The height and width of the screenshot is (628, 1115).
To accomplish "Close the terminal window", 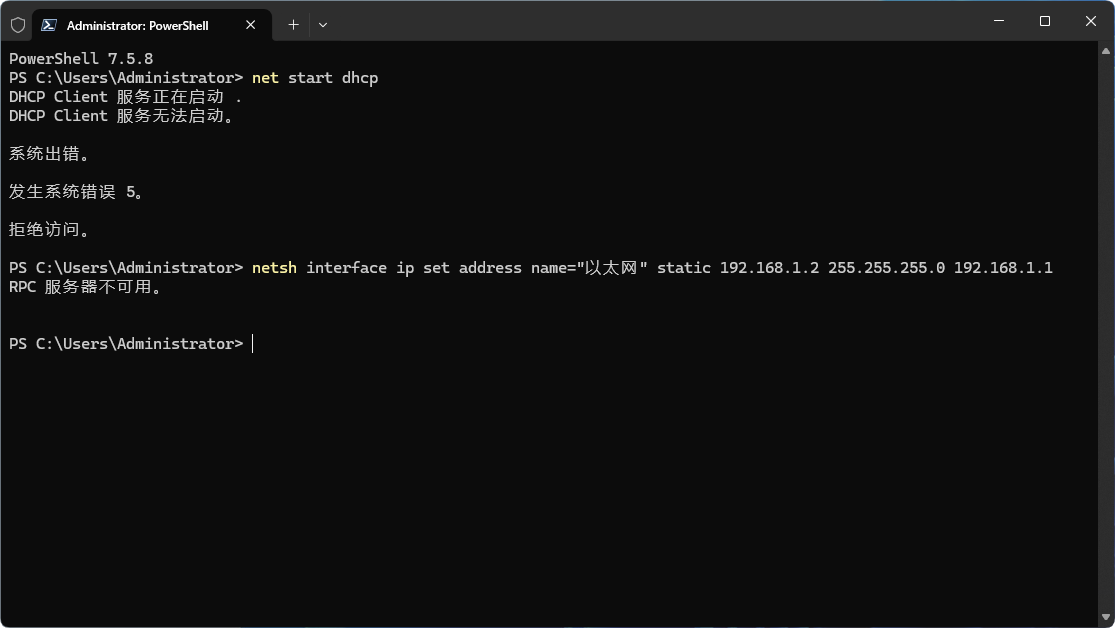I will [1091, 21].
